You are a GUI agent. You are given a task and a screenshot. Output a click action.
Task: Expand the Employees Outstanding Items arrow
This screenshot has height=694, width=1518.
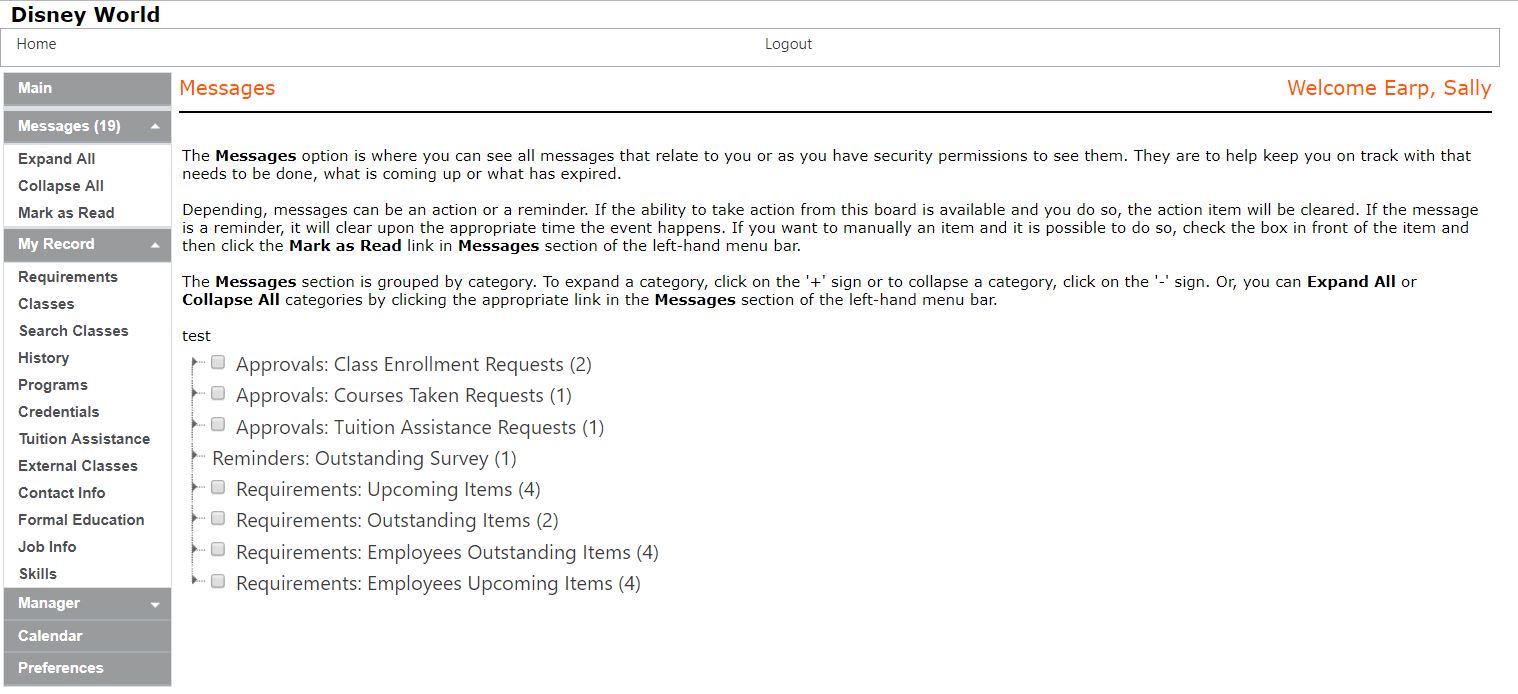(x=194, y=551)
